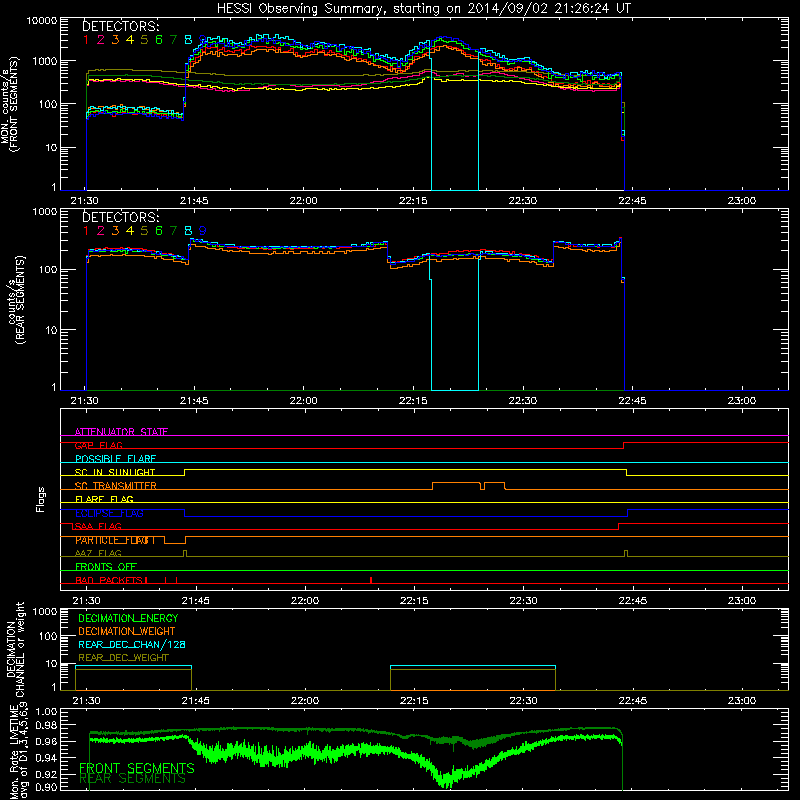Click the REAR_DEC_CHAN/128 legend entry

[x=132, y=644]
